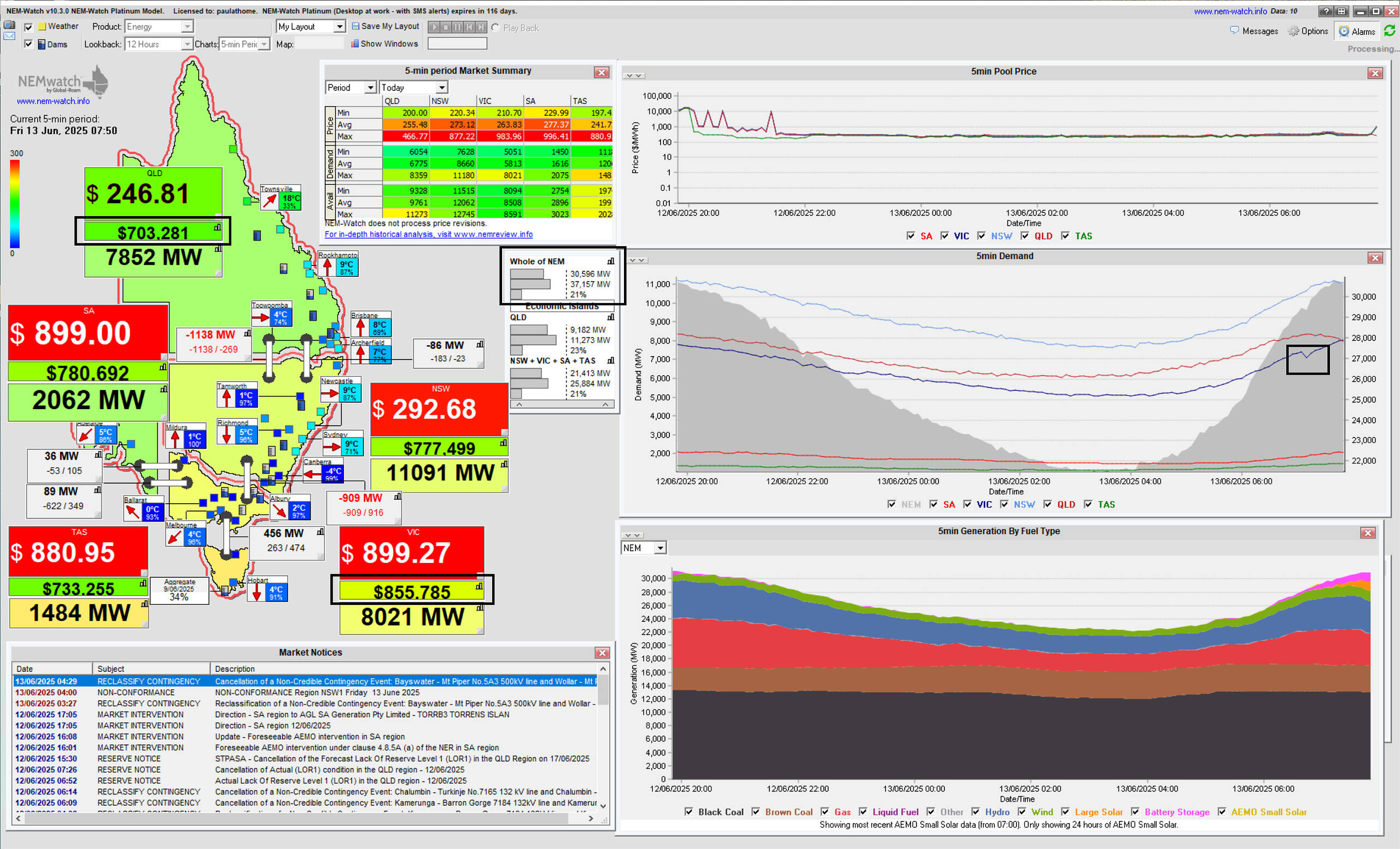
Task: Select the 13/06/2025 04:00 NON-CONFORMANCE notice
Action: pyautogui.click(x=305, y=692)
